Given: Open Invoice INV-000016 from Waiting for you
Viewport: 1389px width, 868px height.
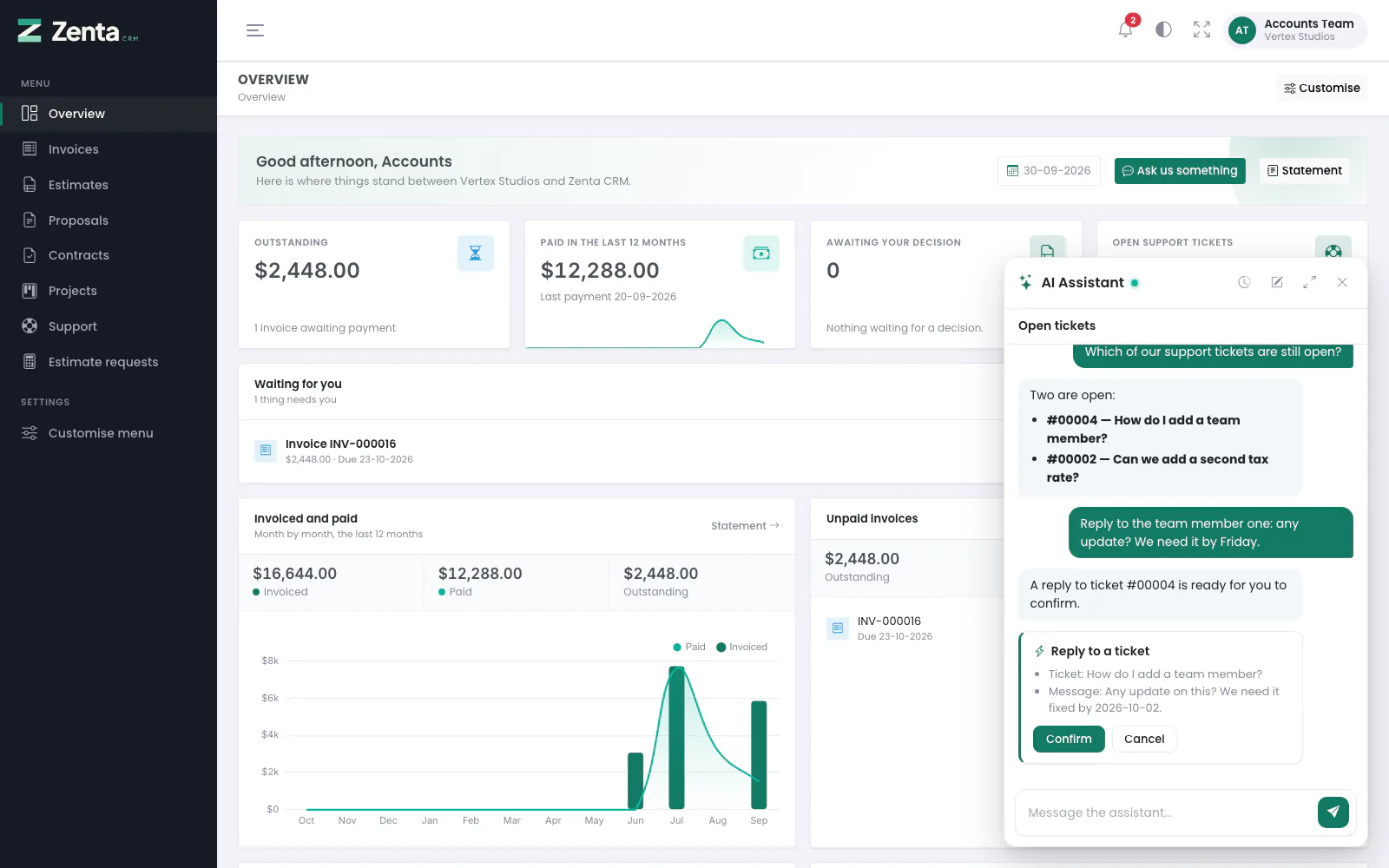Looking at the screenshot, I should click(340, 444).
